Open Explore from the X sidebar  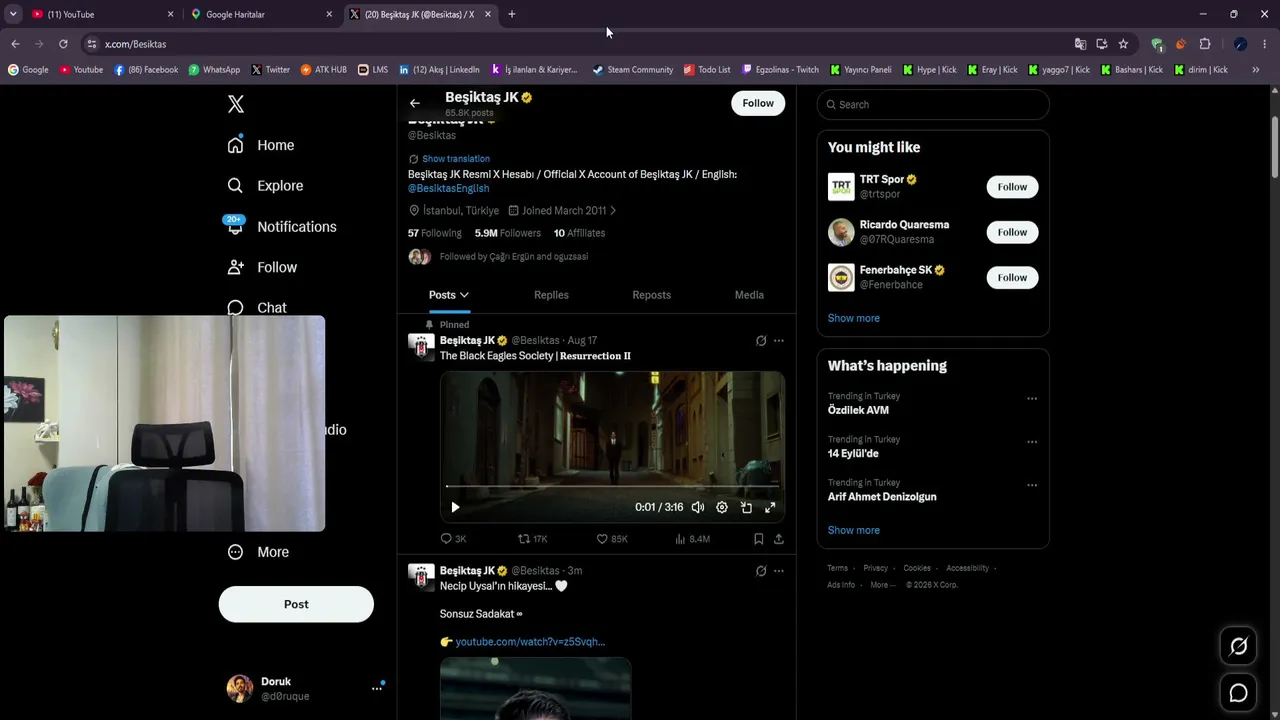pos(265,186)
